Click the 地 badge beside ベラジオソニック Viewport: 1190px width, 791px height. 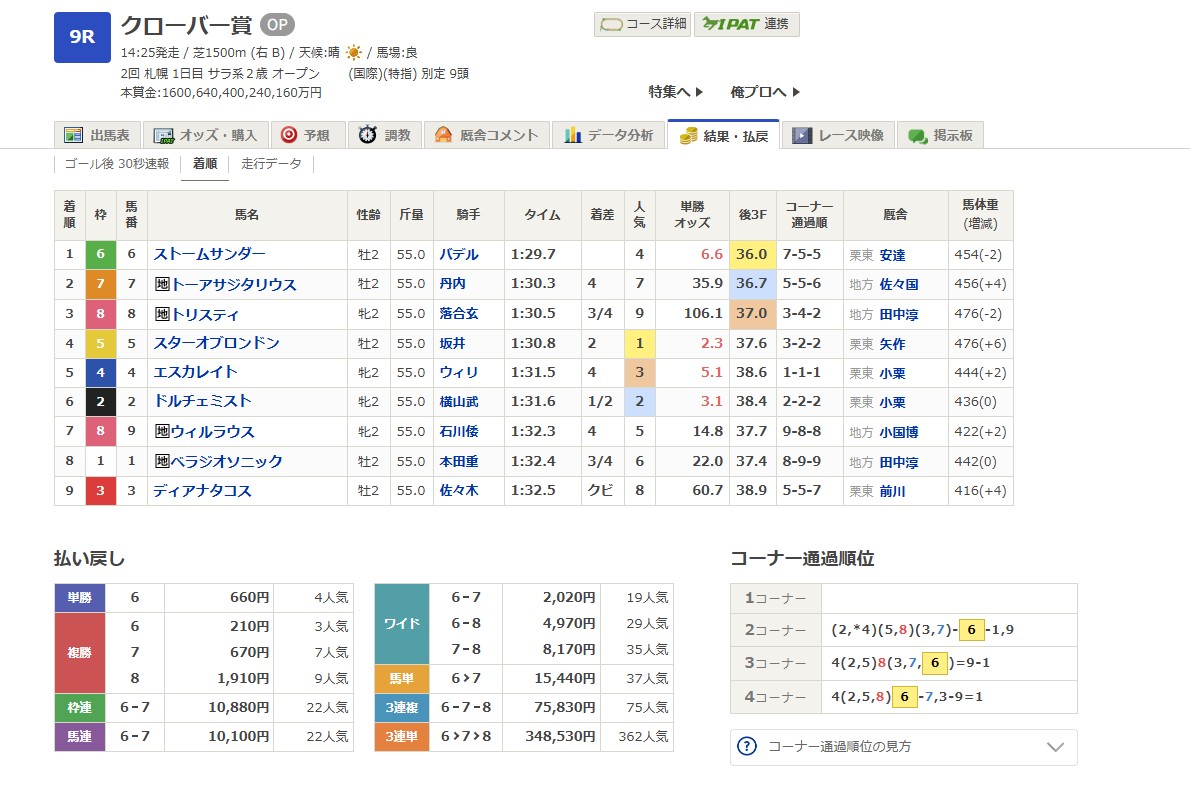tap(162, 461)
